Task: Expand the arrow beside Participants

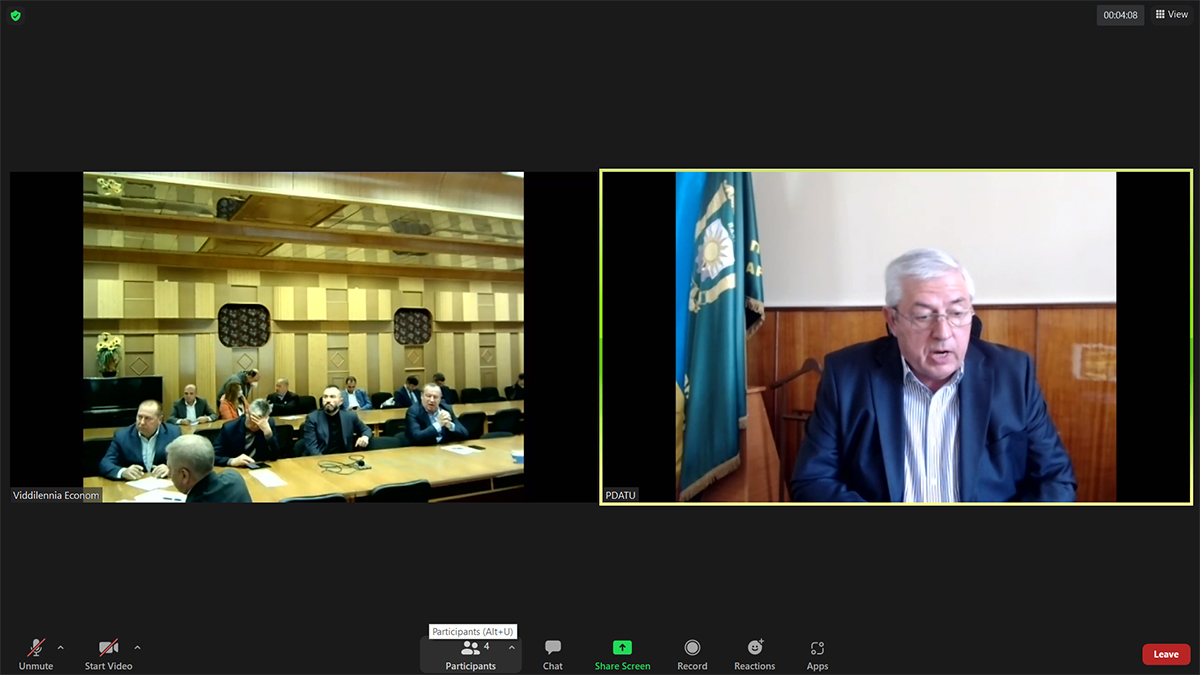Action: (x=512, y=647)
